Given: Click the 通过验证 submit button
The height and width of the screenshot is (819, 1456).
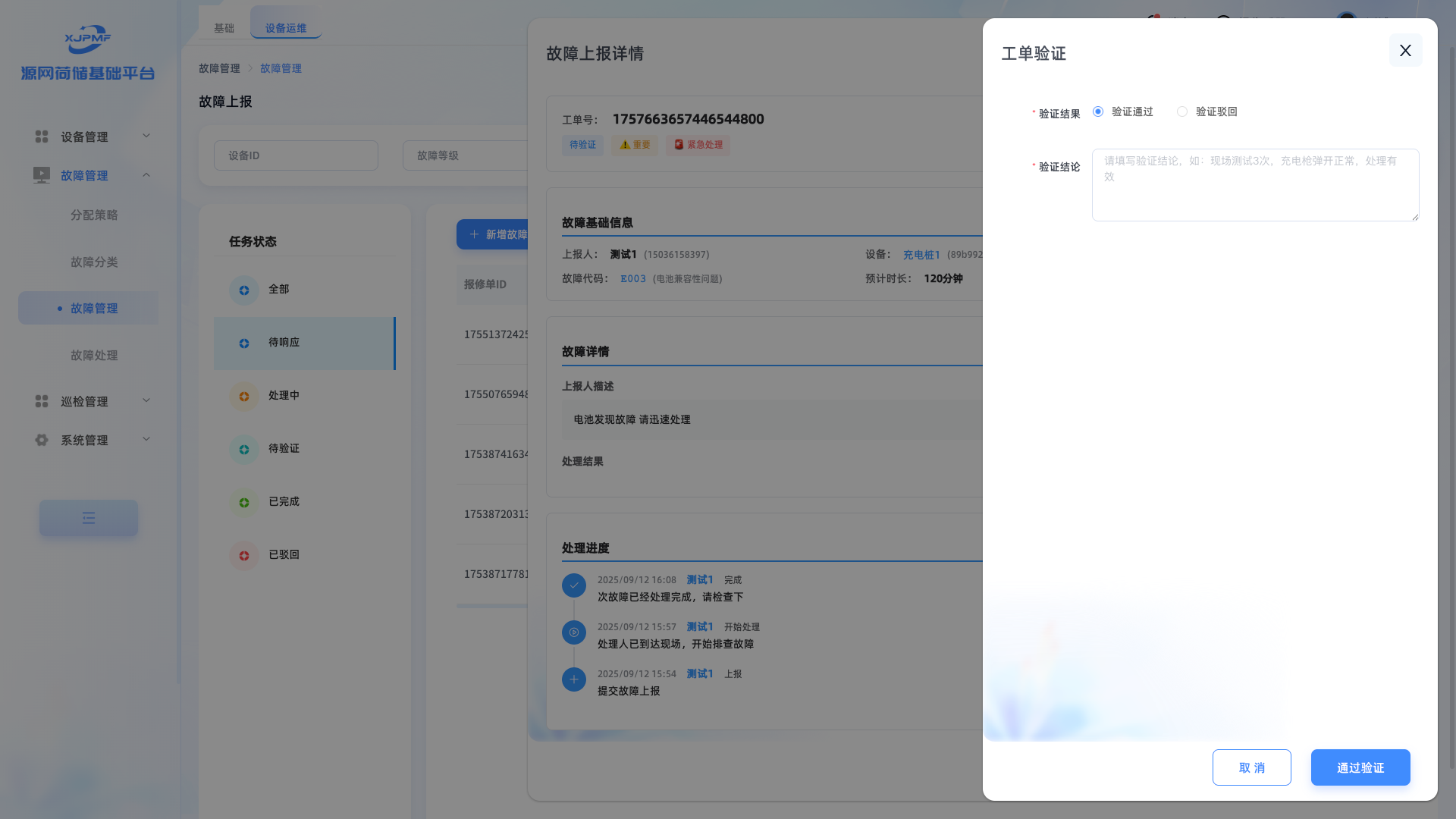Looking at the screenshot, I should 1360,767.
